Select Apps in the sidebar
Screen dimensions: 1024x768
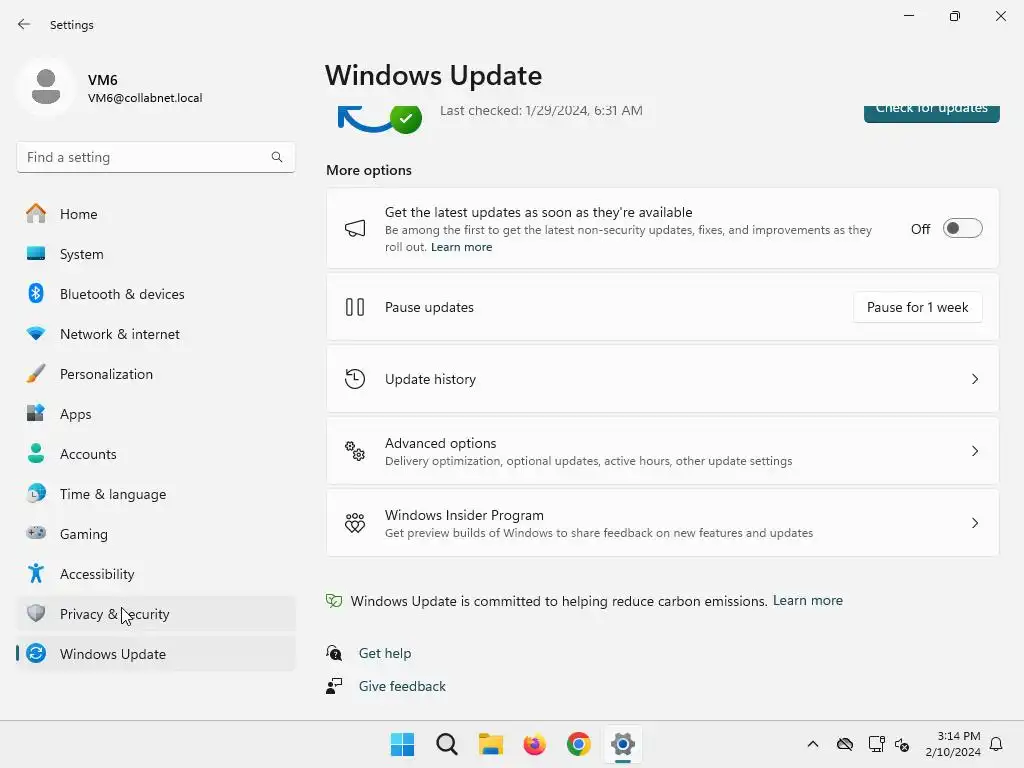[156, 413]
